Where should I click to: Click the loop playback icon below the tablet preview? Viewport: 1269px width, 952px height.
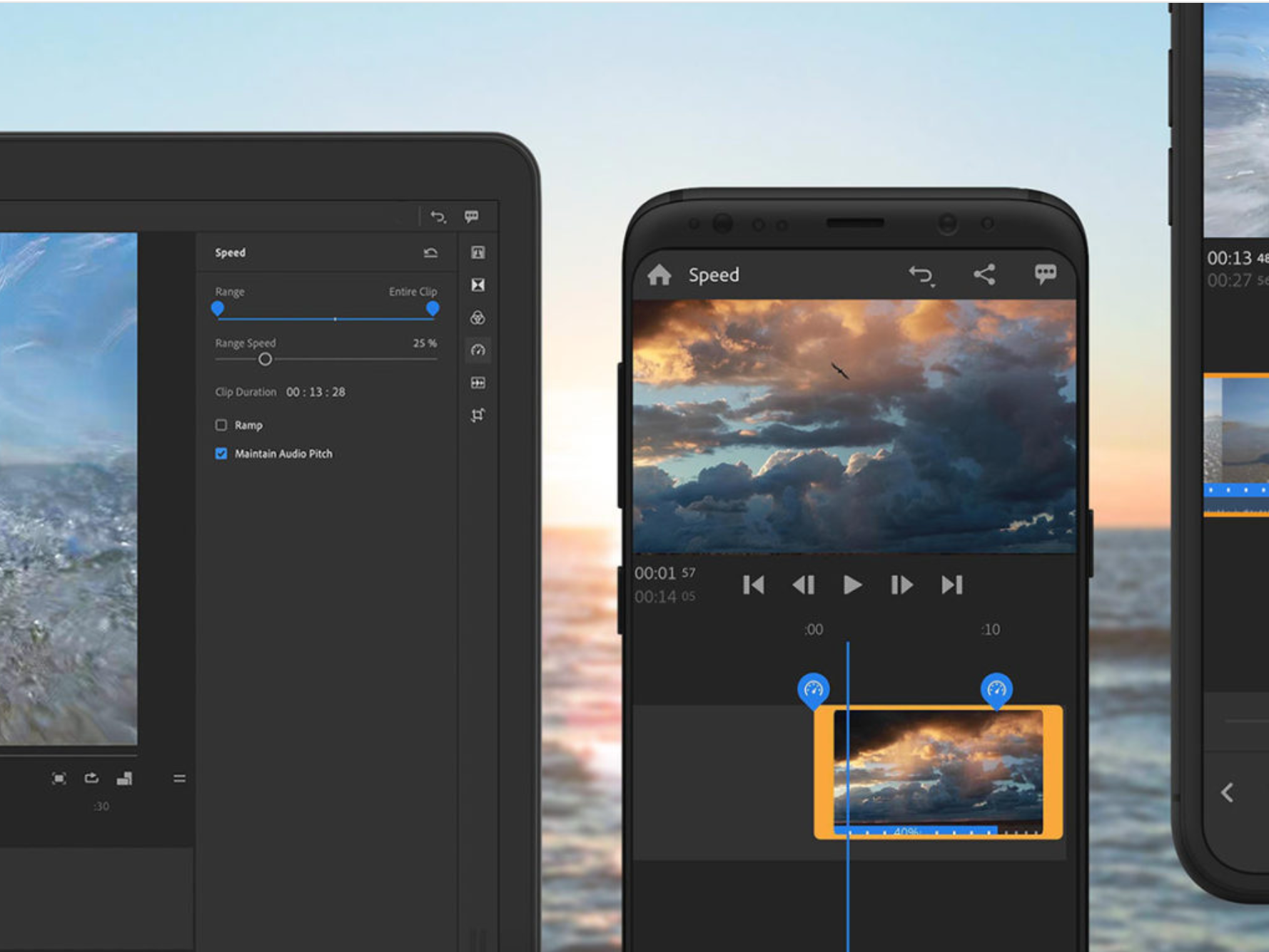[x=91, y=778]
